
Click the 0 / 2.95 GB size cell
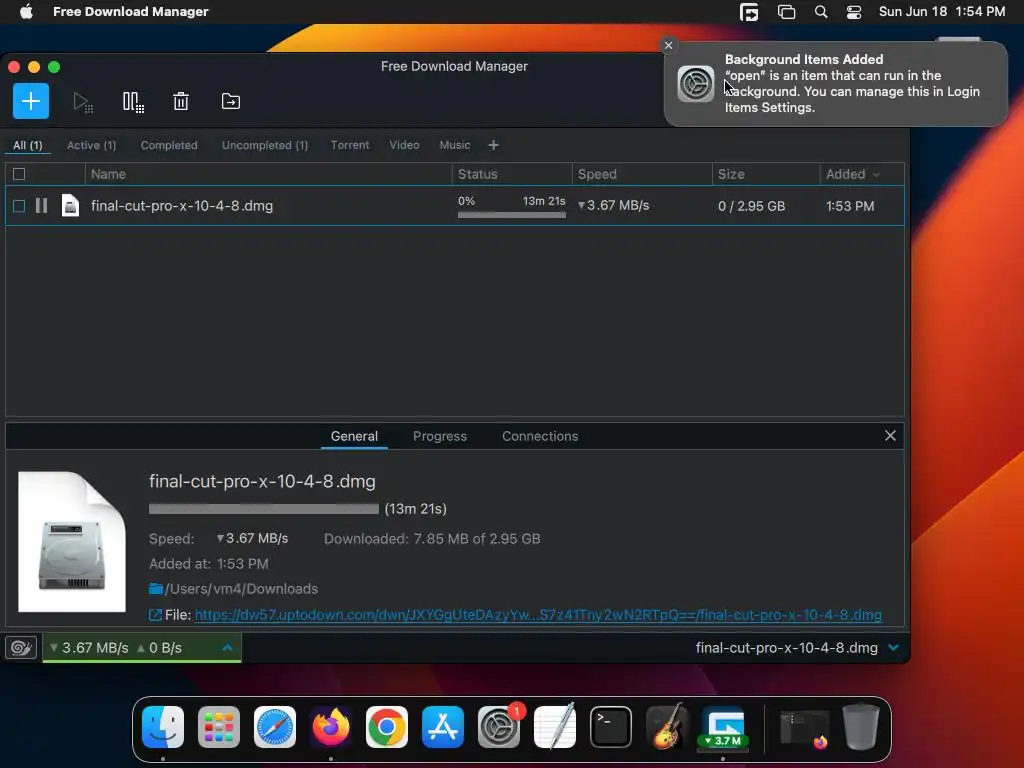coord(752,206)
